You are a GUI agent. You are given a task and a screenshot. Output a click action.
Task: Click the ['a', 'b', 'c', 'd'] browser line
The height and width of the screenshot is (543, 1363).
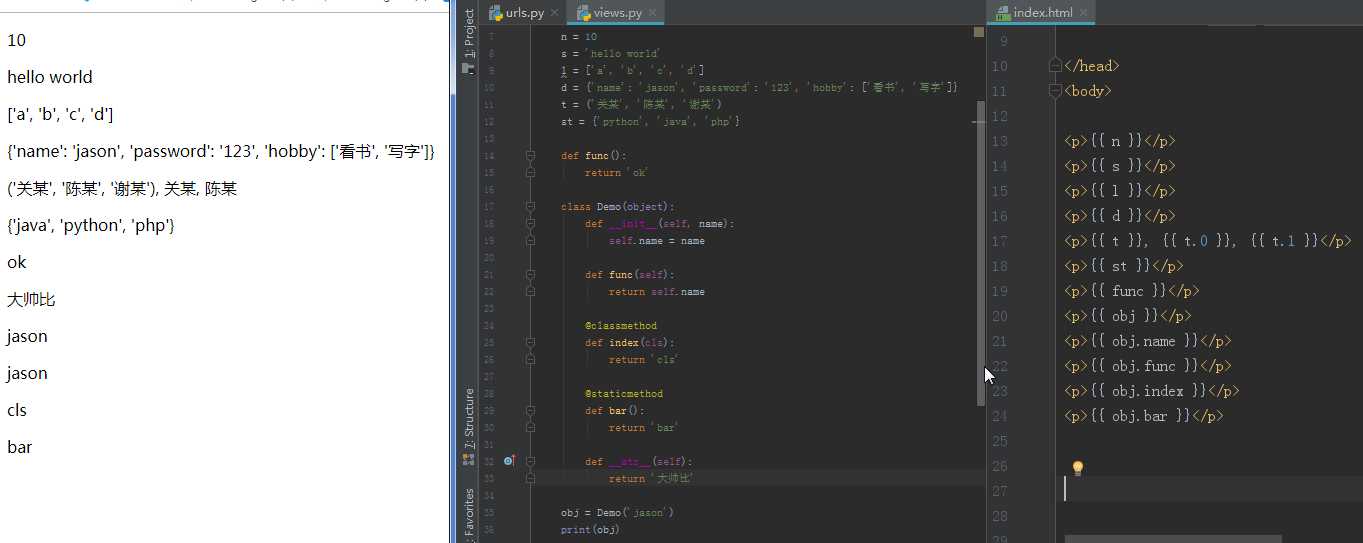click(60, 114)
